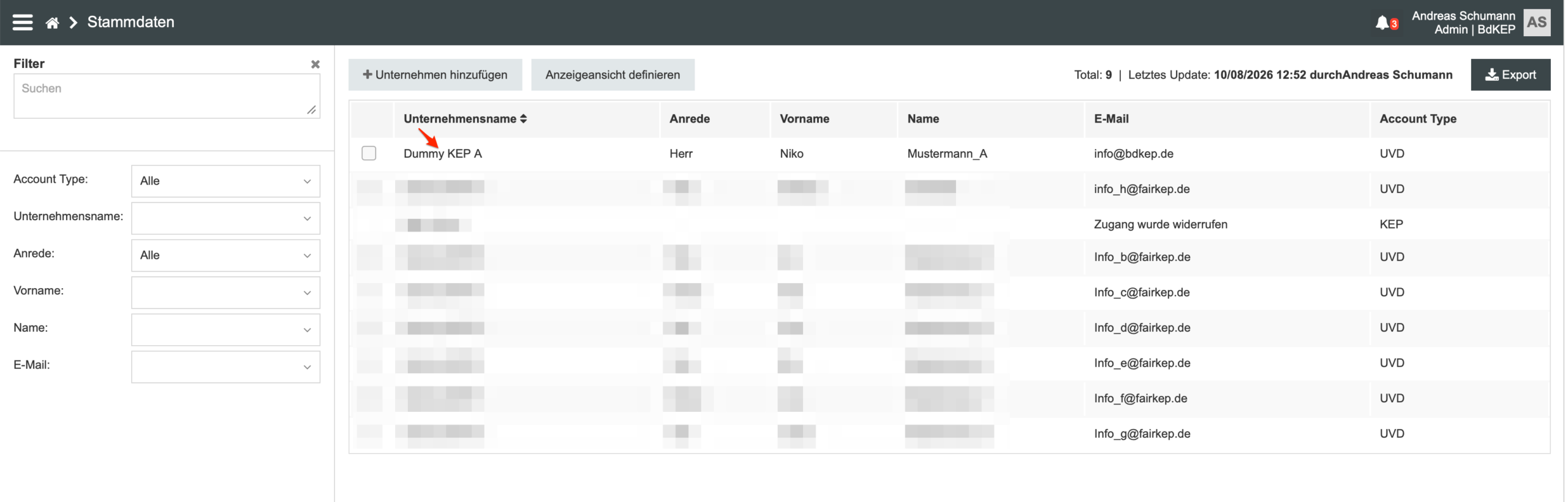Screen dimensions: 1568x502
Task: Close the Filter panel with X
Action: [315, 64]
